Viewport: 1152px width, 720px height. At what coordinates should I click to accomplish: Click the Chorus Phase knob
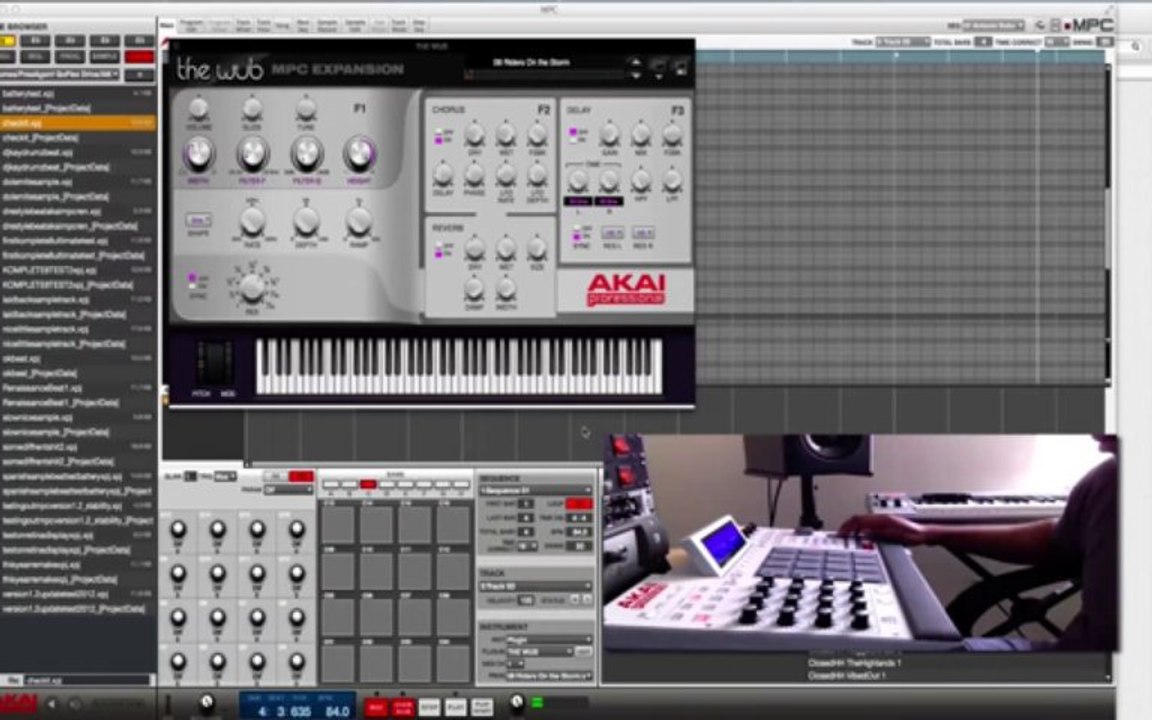[475, 174]
